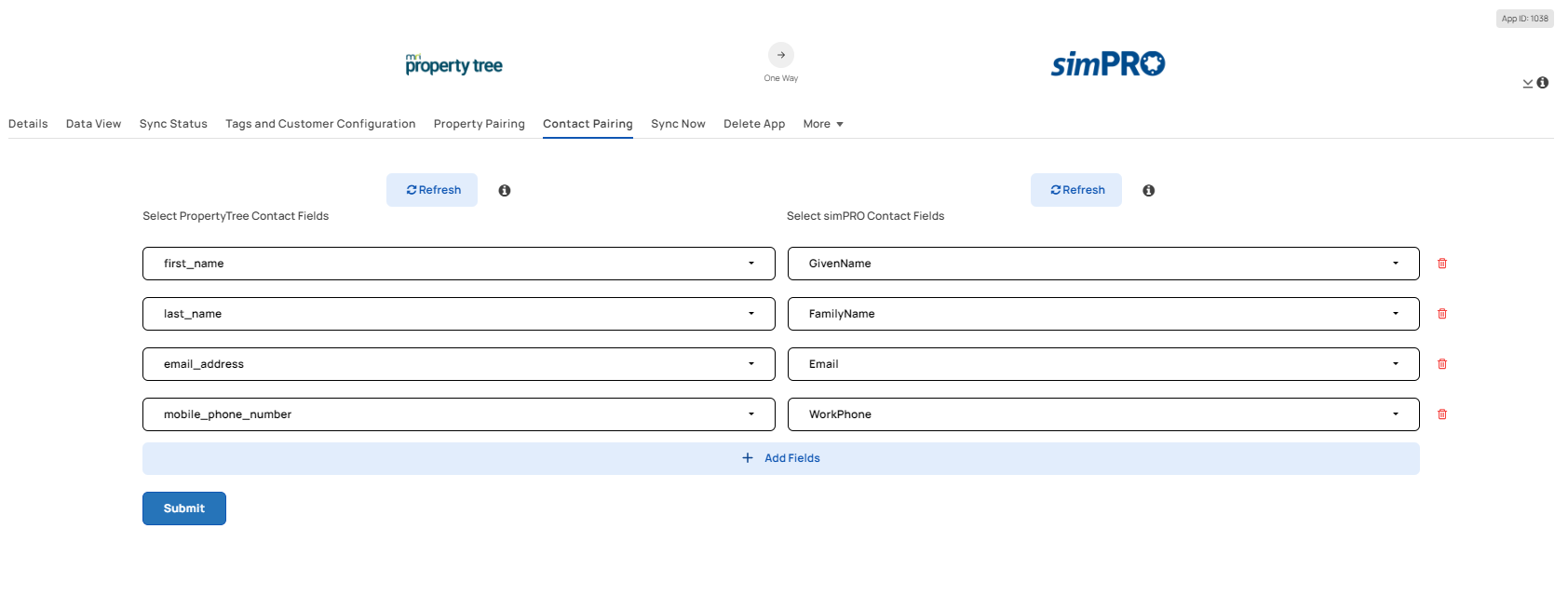Viewport: 1568px width, 610px height.
Task: Submit the contact pairing
Action: pos(184,508)
